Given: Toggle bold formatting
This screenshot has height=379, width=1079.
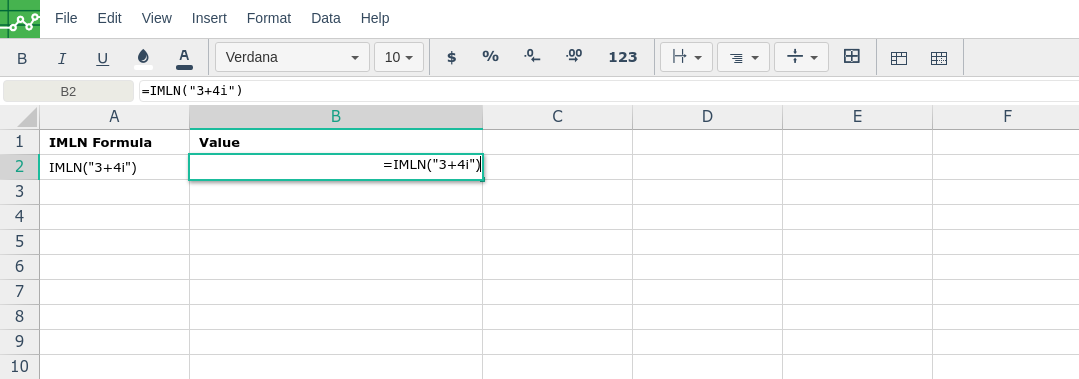Looking at the screenshot, I should 22,58.
